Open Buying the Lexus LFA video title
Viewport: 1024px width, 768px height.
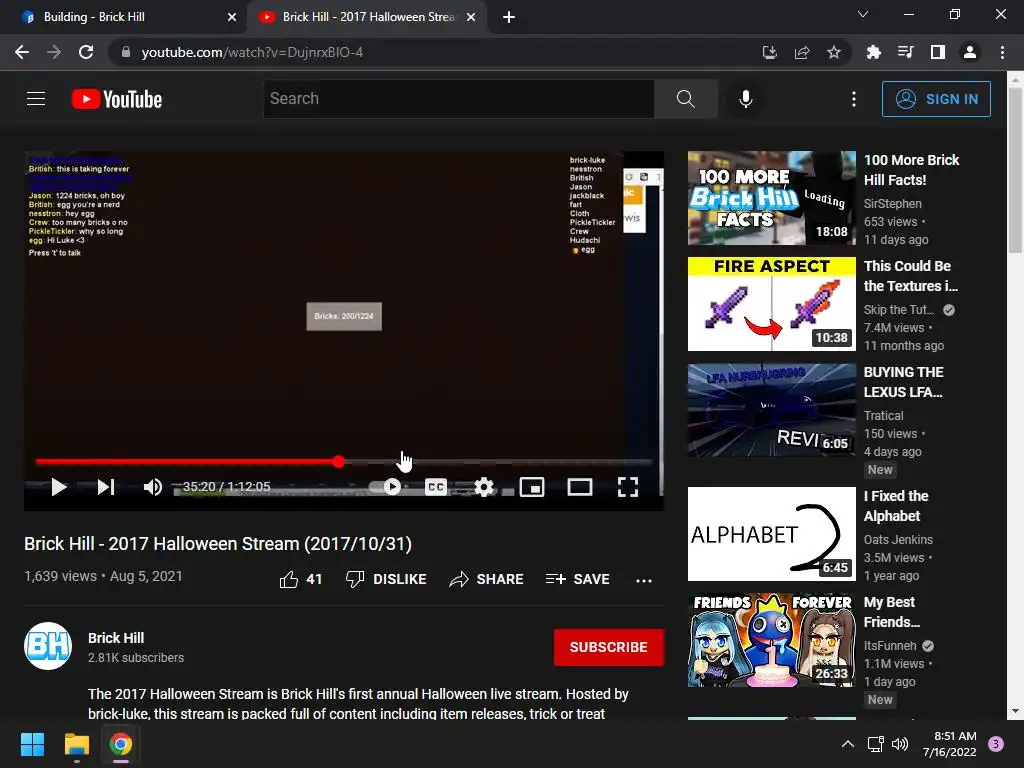(x=903, y=382)
